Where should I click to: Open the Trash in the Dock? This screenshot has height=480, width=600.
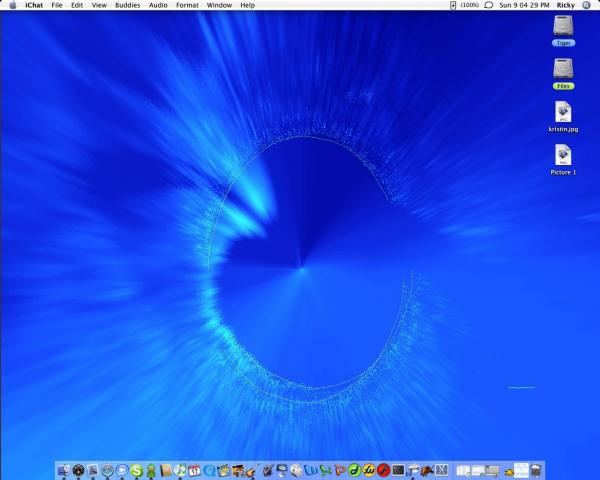tap(536, 470)
